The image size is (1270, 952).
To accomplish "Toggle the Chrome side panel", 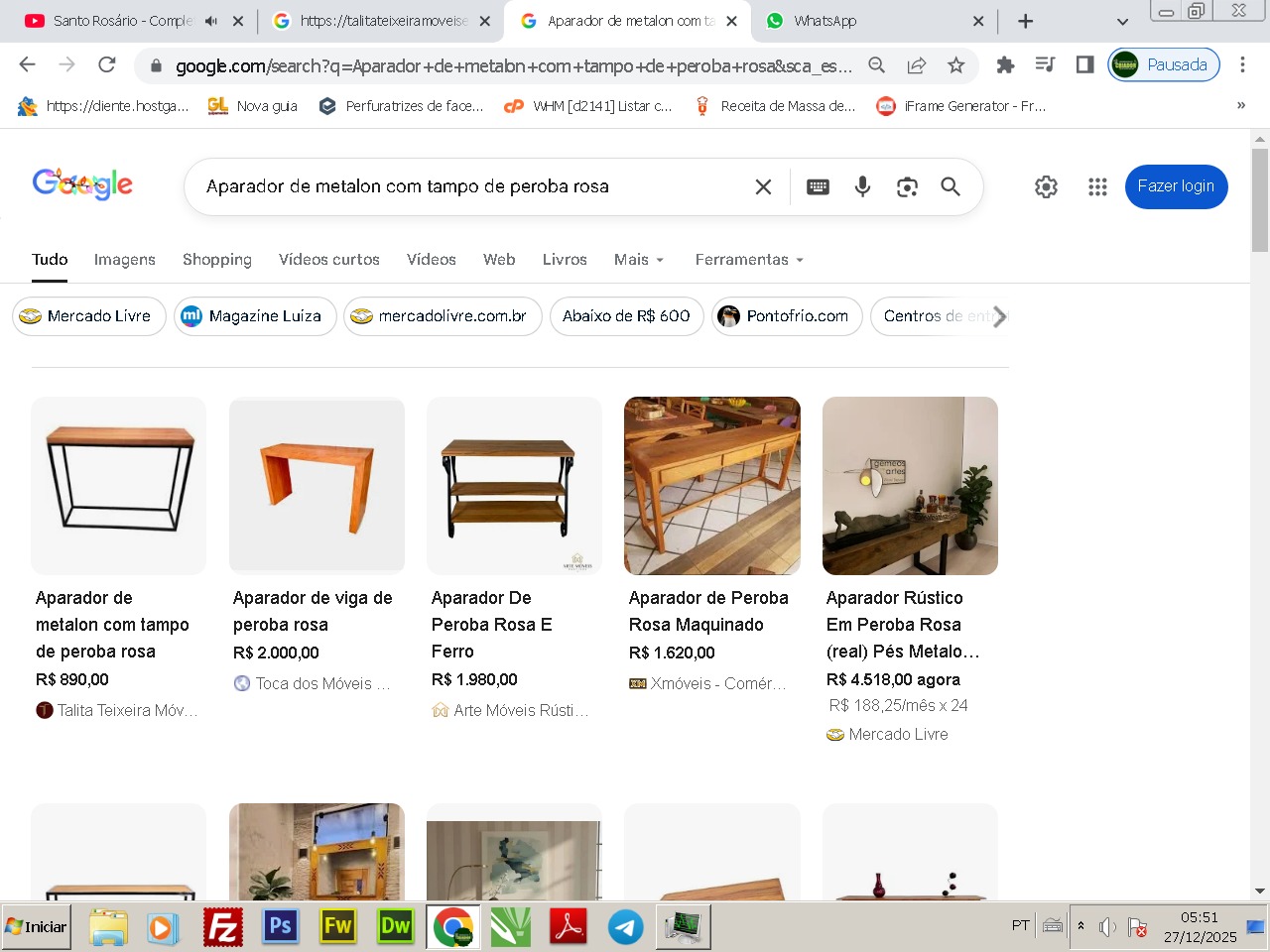I will coord(1084,65).
